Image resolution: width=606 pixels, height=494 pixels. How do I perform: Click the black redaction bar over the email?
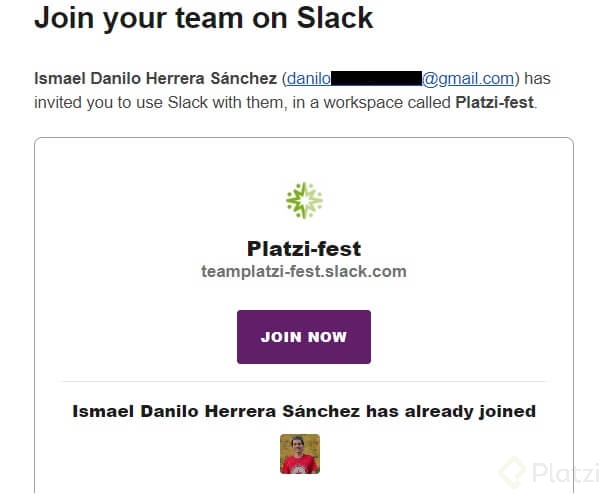point(376,78)
